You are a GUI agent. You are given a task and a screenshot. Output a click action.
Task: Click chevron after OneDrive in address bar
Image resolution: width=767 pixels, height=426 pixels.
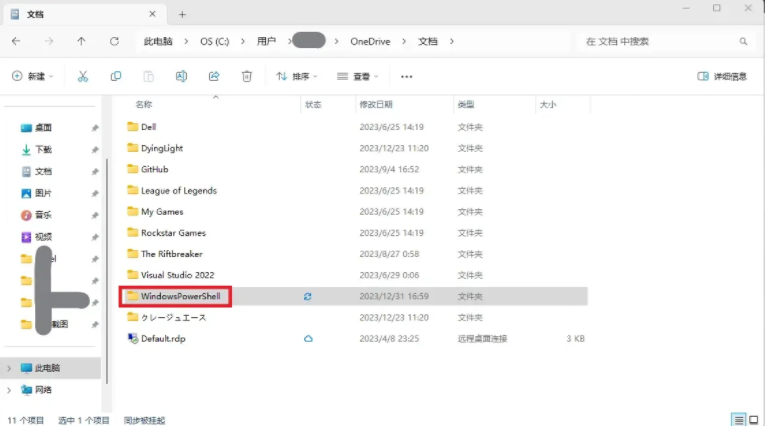coord(404,42)
